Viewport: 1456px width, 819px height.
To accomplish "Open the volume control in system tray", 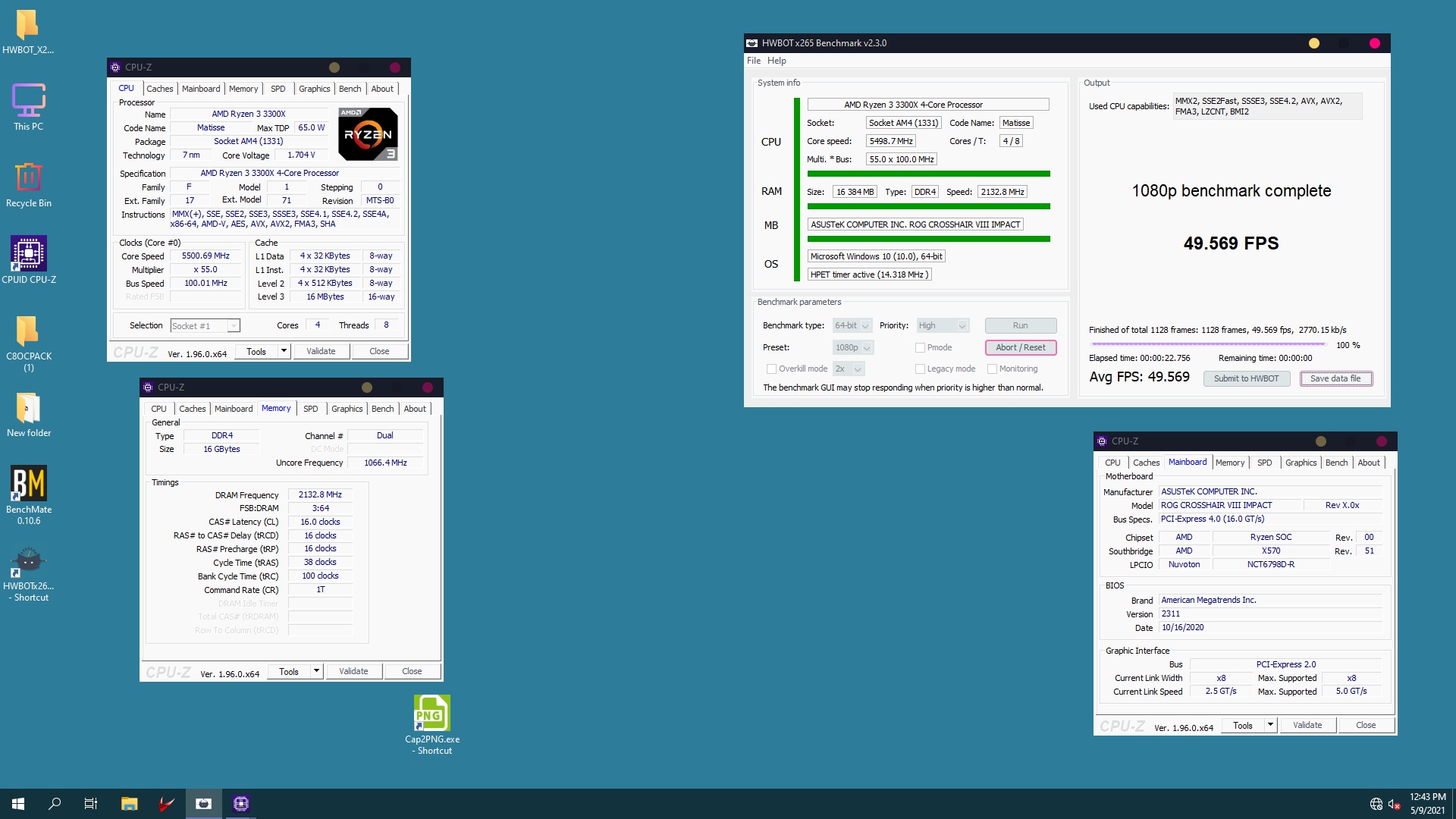I will click(1394, 804).
